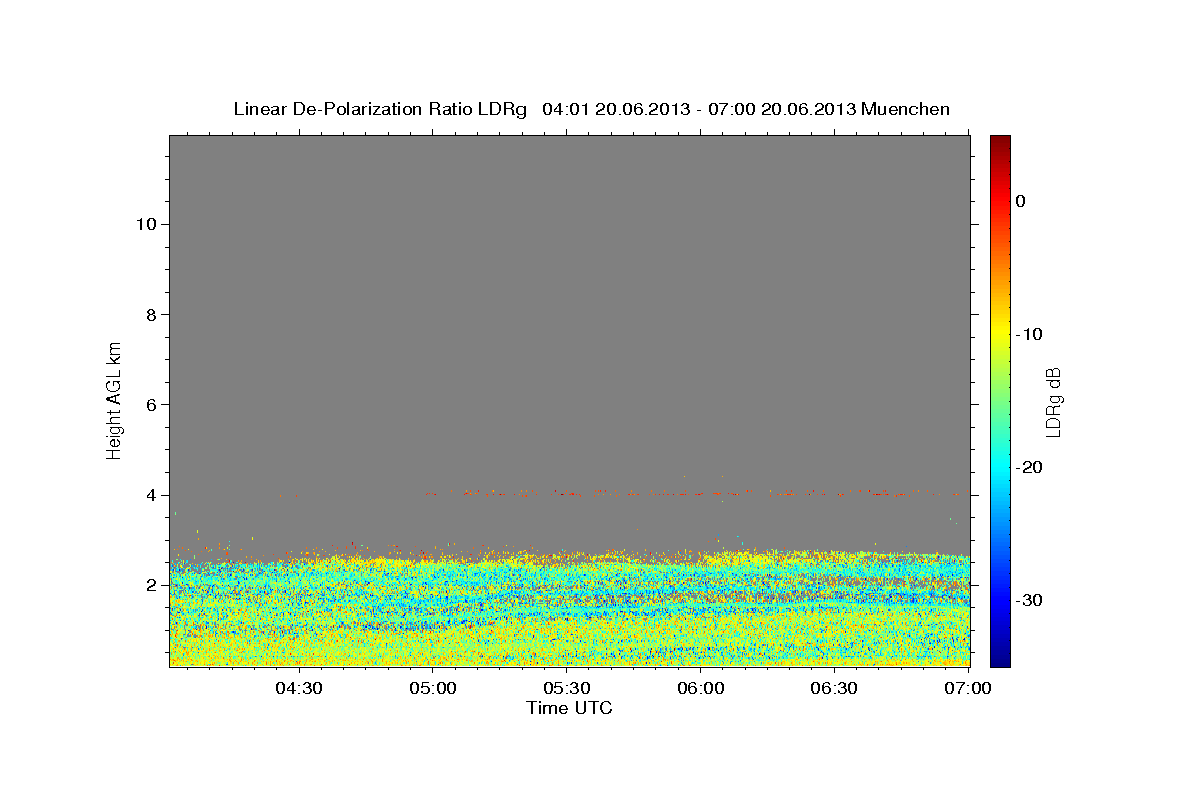Click the 06:30 time tick label

pos(835,688)
